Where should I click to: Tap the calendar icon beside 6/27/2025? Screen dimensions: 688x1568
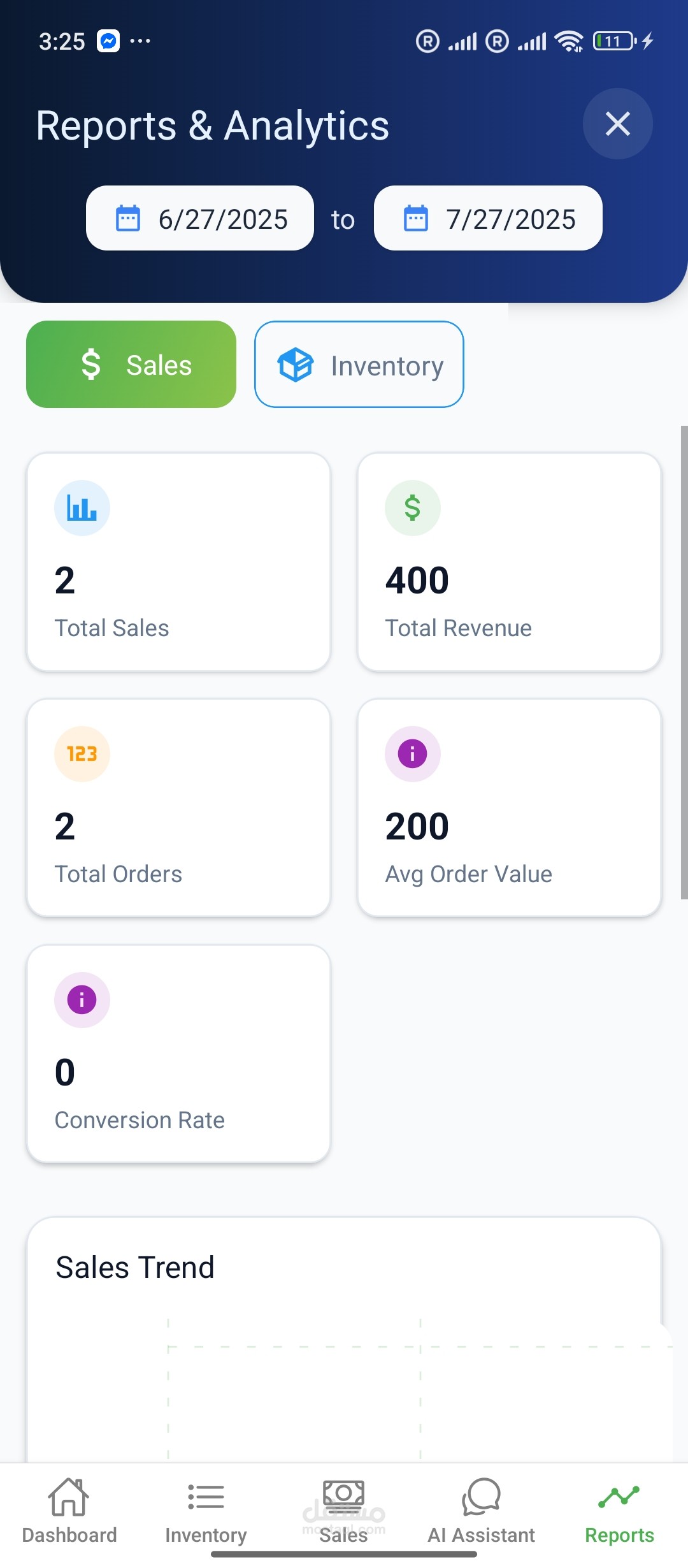(x=128, y=219)
